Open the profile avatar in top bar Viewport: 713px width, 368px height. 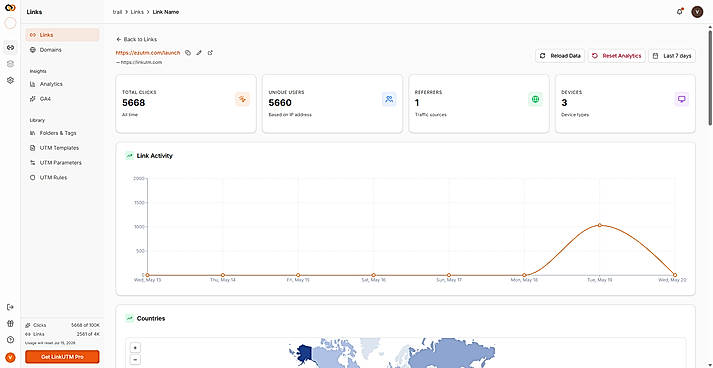tap(697, 12)
